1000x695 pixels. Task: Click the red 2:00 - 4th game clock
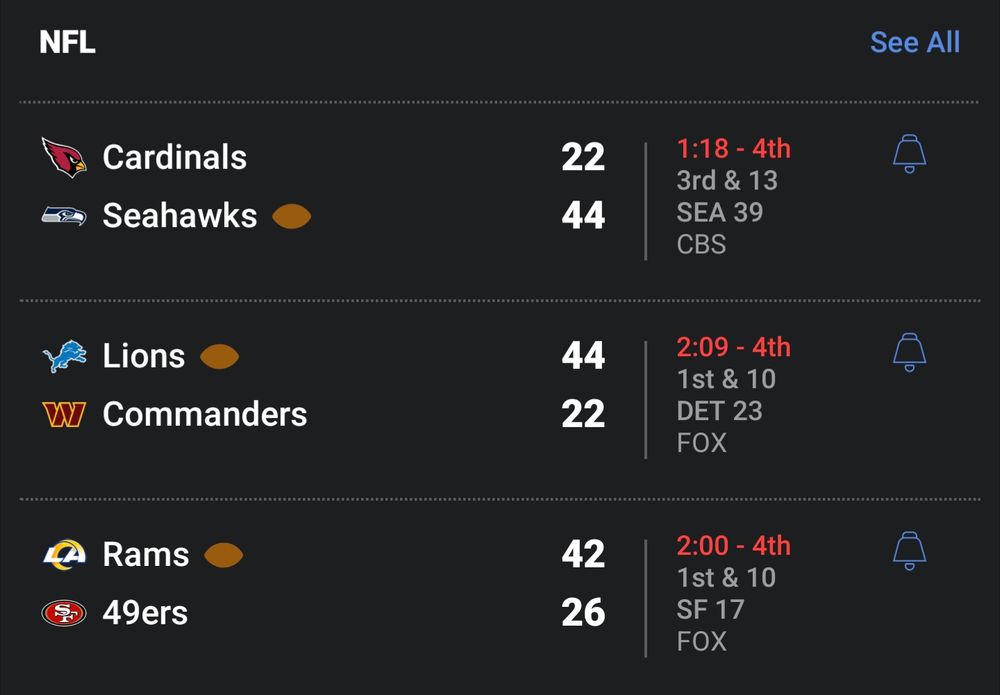pos(733,546)
